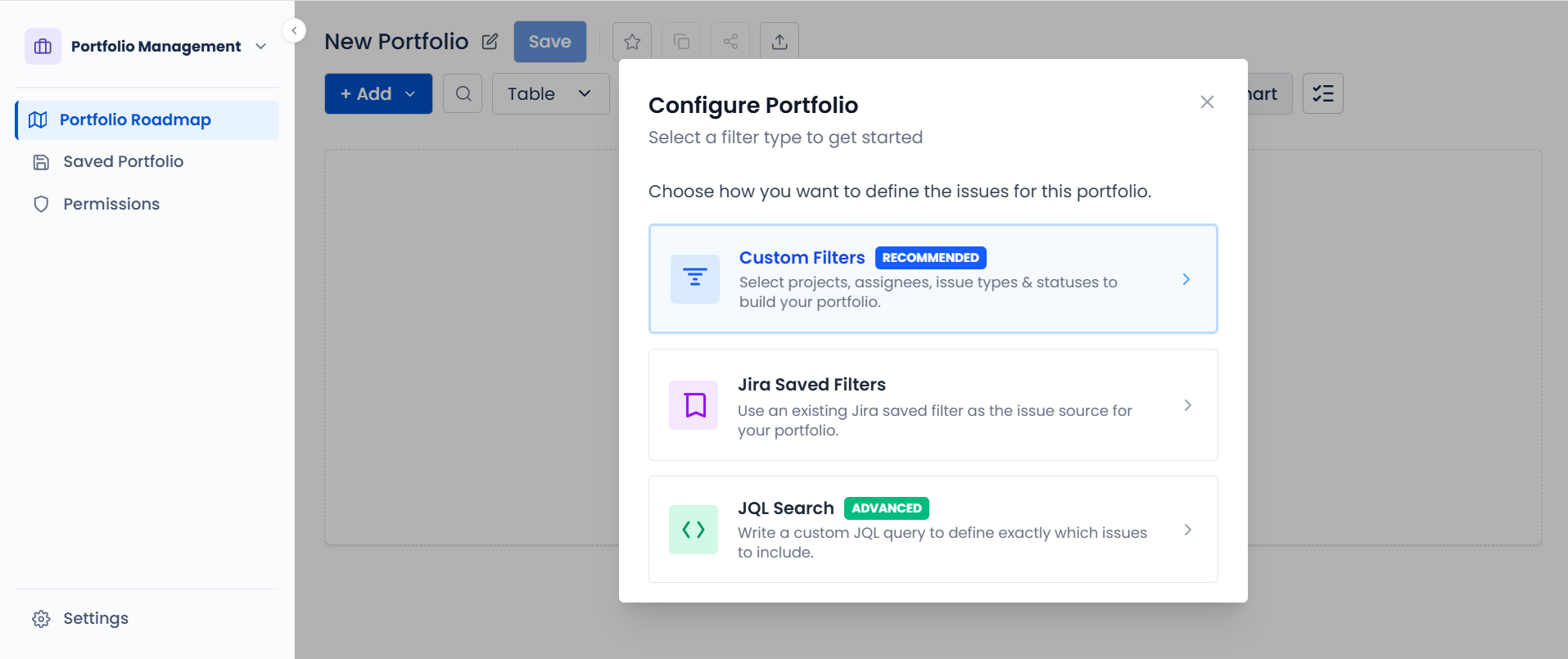This screenshot has width=1568, height=659.
Task: Select the JQL Search option
Action: 933,530
